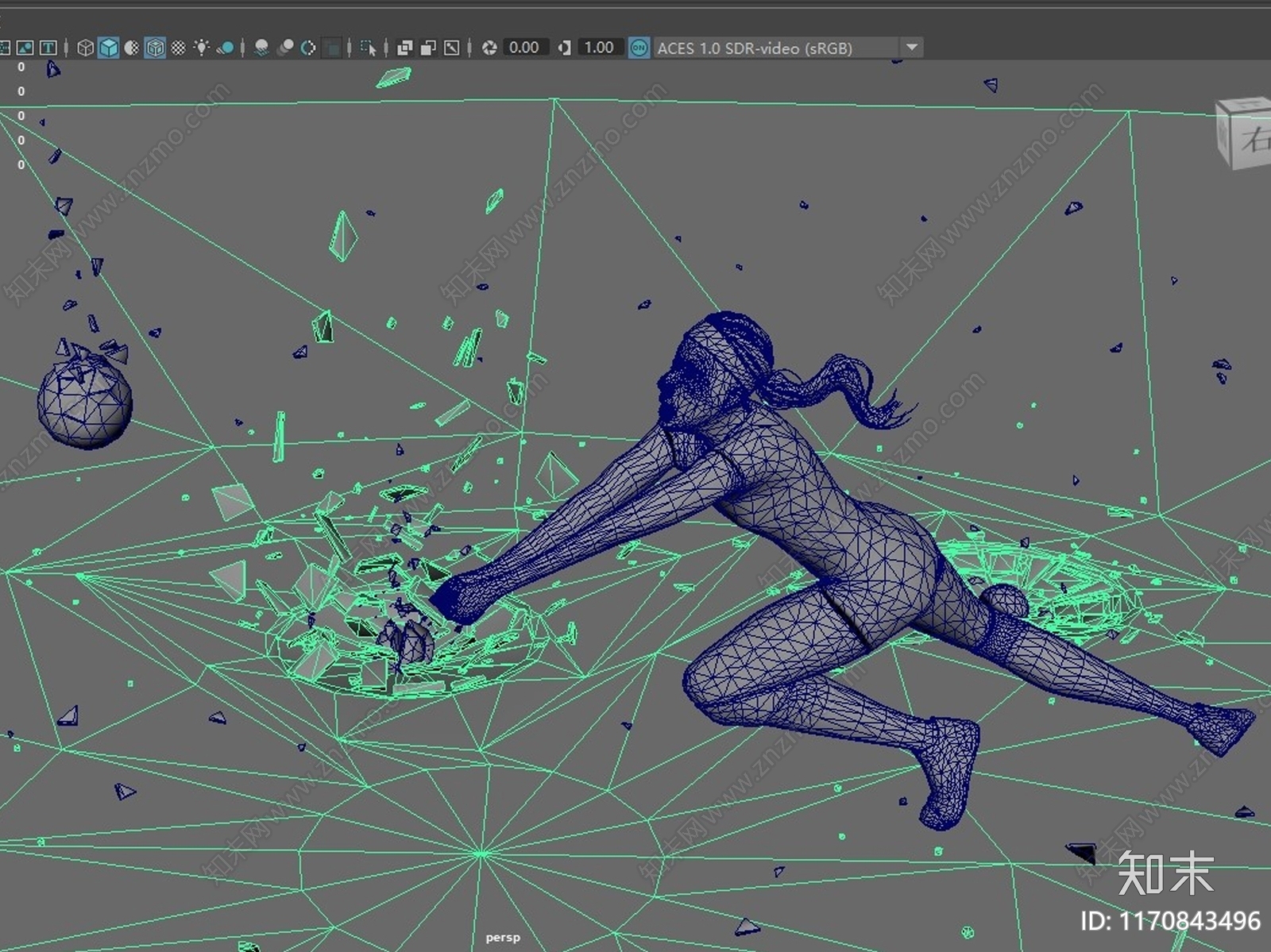Toggle smooth shade all display
The image size is (1271, 952).
click(x=109, y=48)
